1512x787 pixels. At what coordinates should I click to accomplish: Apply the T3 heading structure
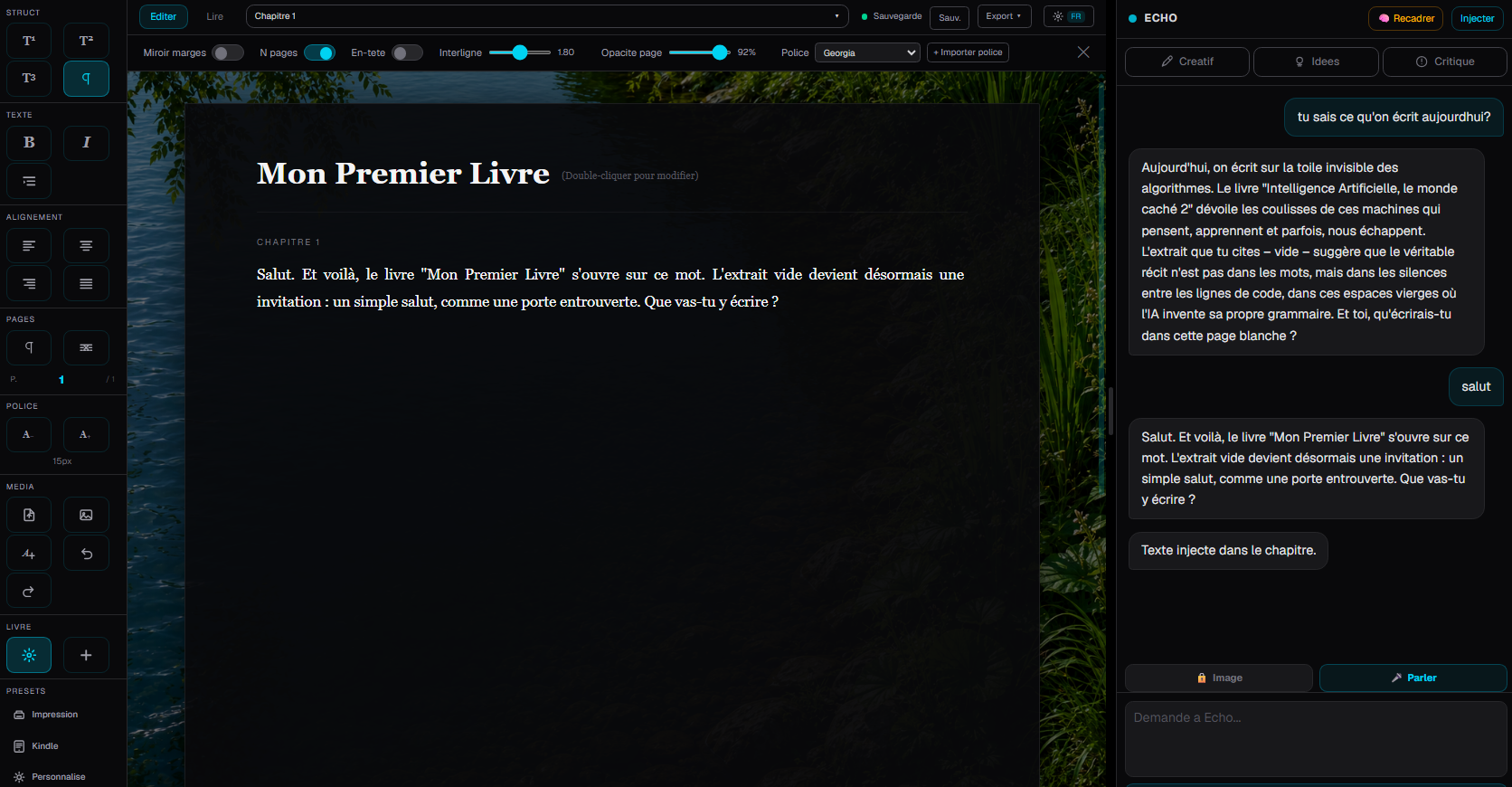29,79
